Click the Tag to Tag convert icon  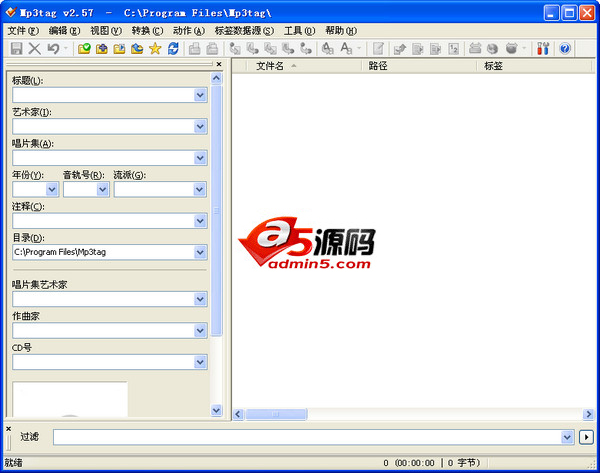click(x=306, y=49)
